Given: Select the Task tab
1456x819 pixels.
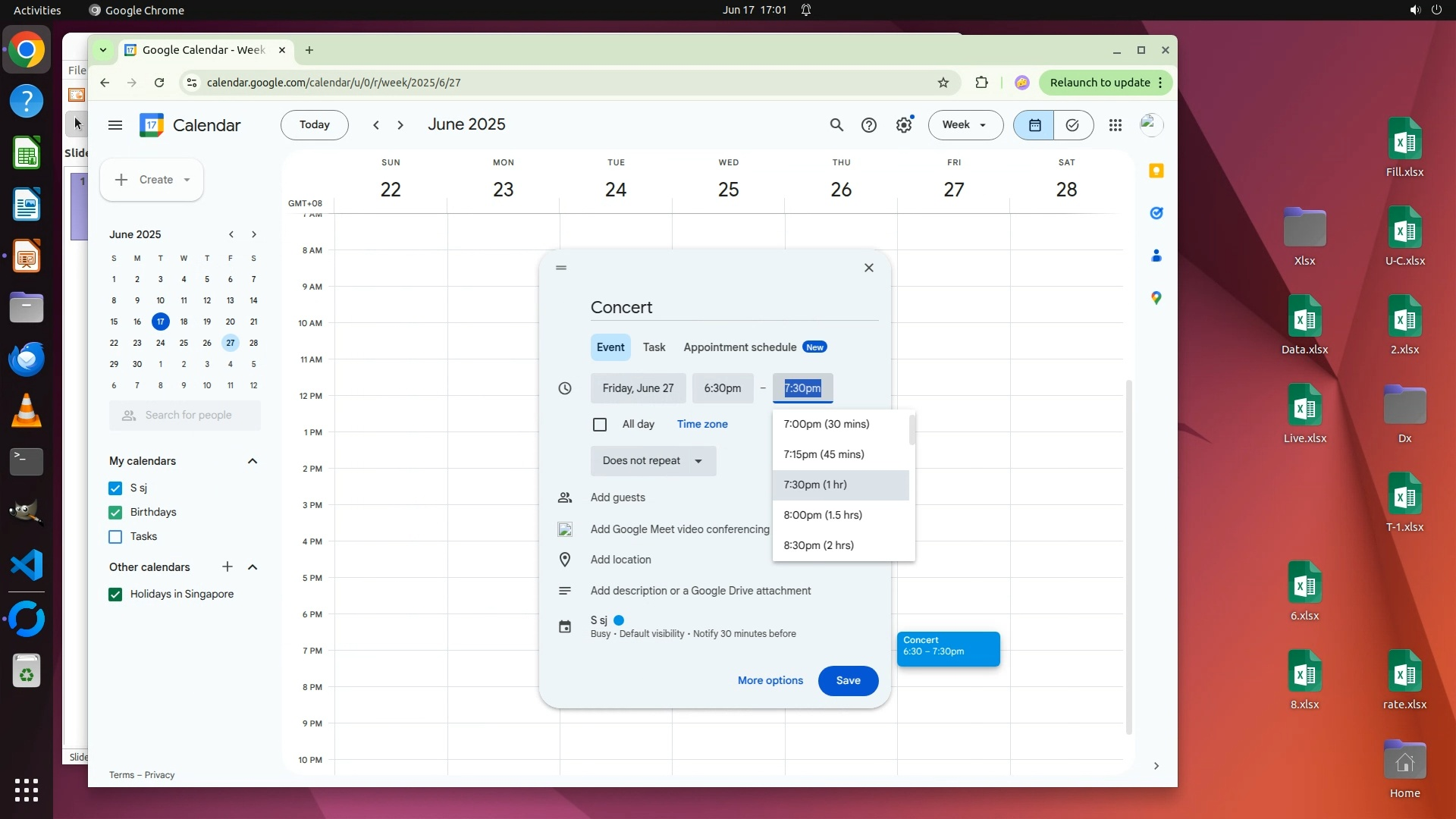Looking at the screenshot, I should point(654,347).
